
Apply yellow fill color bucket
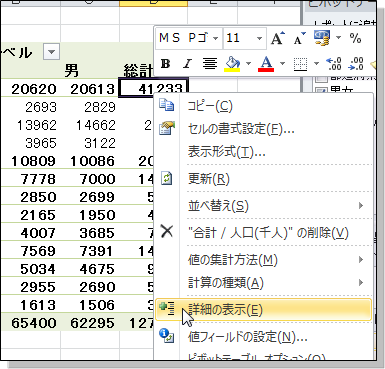click(x=233, y=63)
